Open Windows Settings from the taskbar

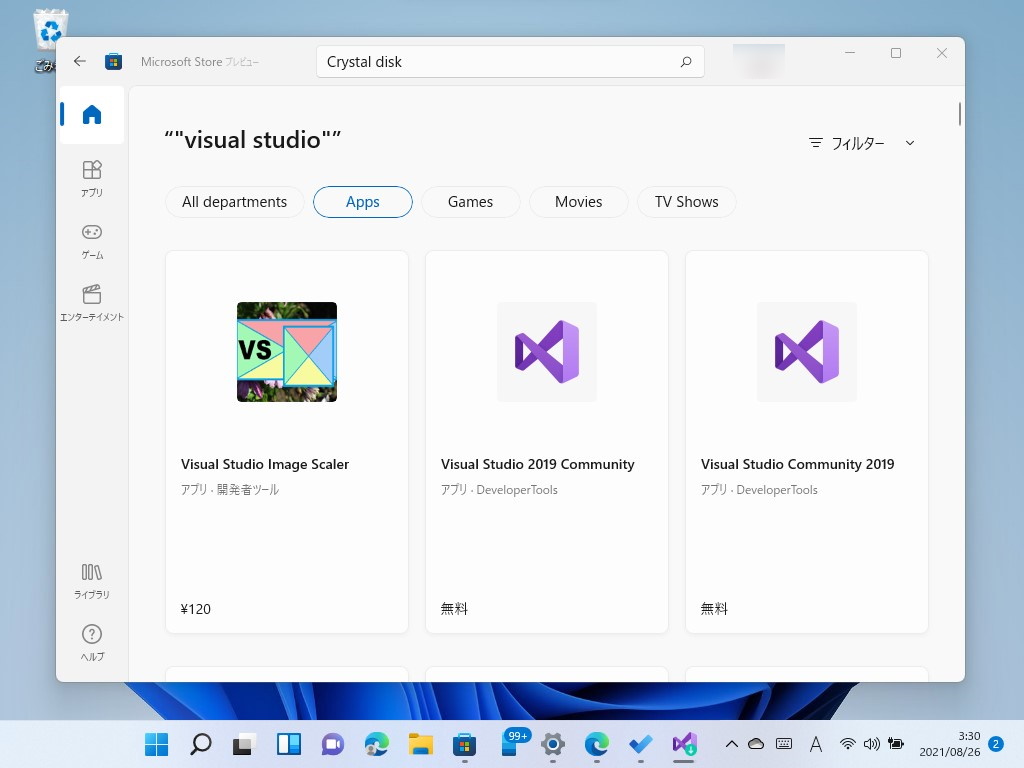click(x=552, y=744)
